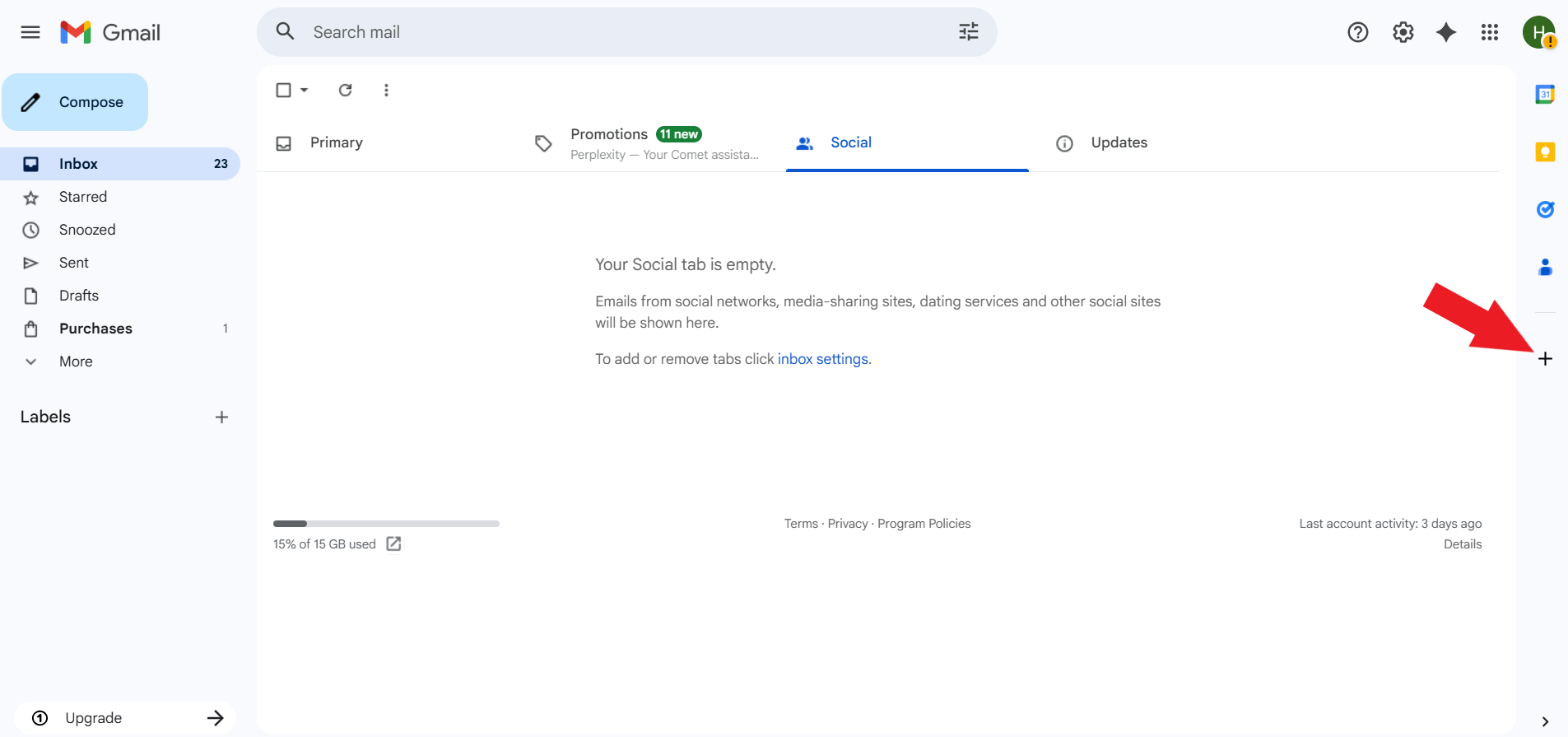
Task: Open the Privacy link
Action: click(848, 524)
